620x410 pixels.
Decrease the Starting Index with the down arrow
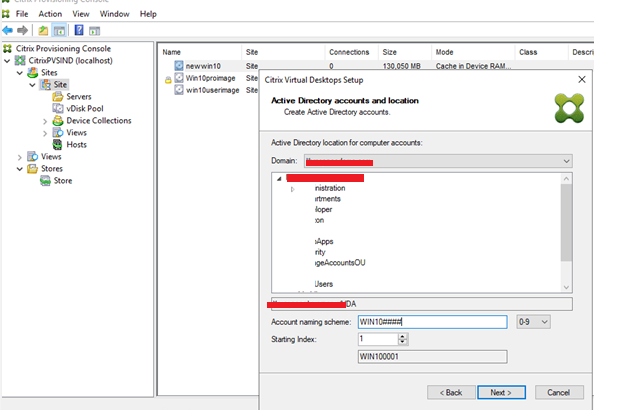click(403, 342)
